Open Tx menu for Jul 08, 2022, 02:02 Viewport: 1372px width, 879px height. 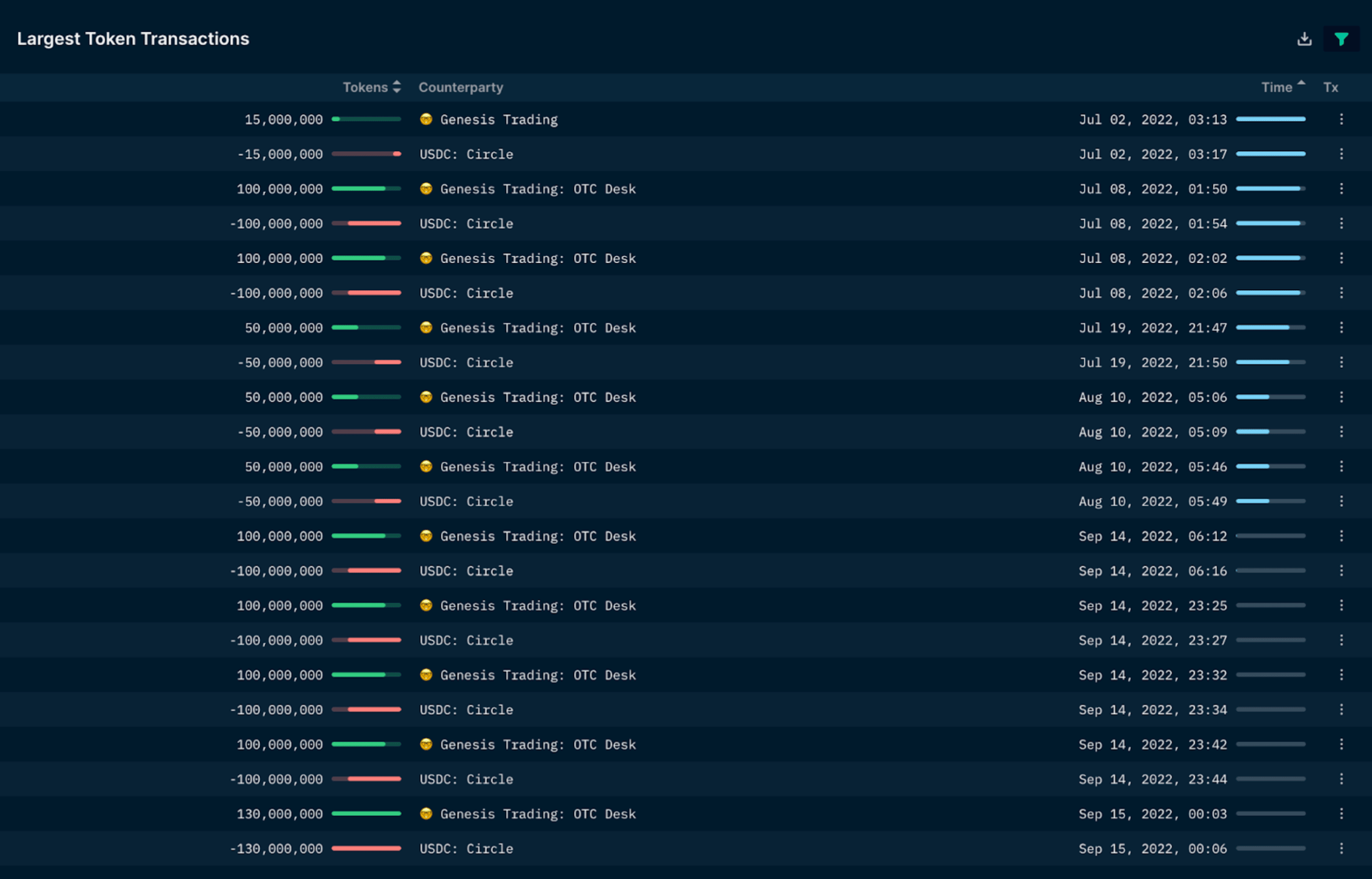(x=1341, y=258)
